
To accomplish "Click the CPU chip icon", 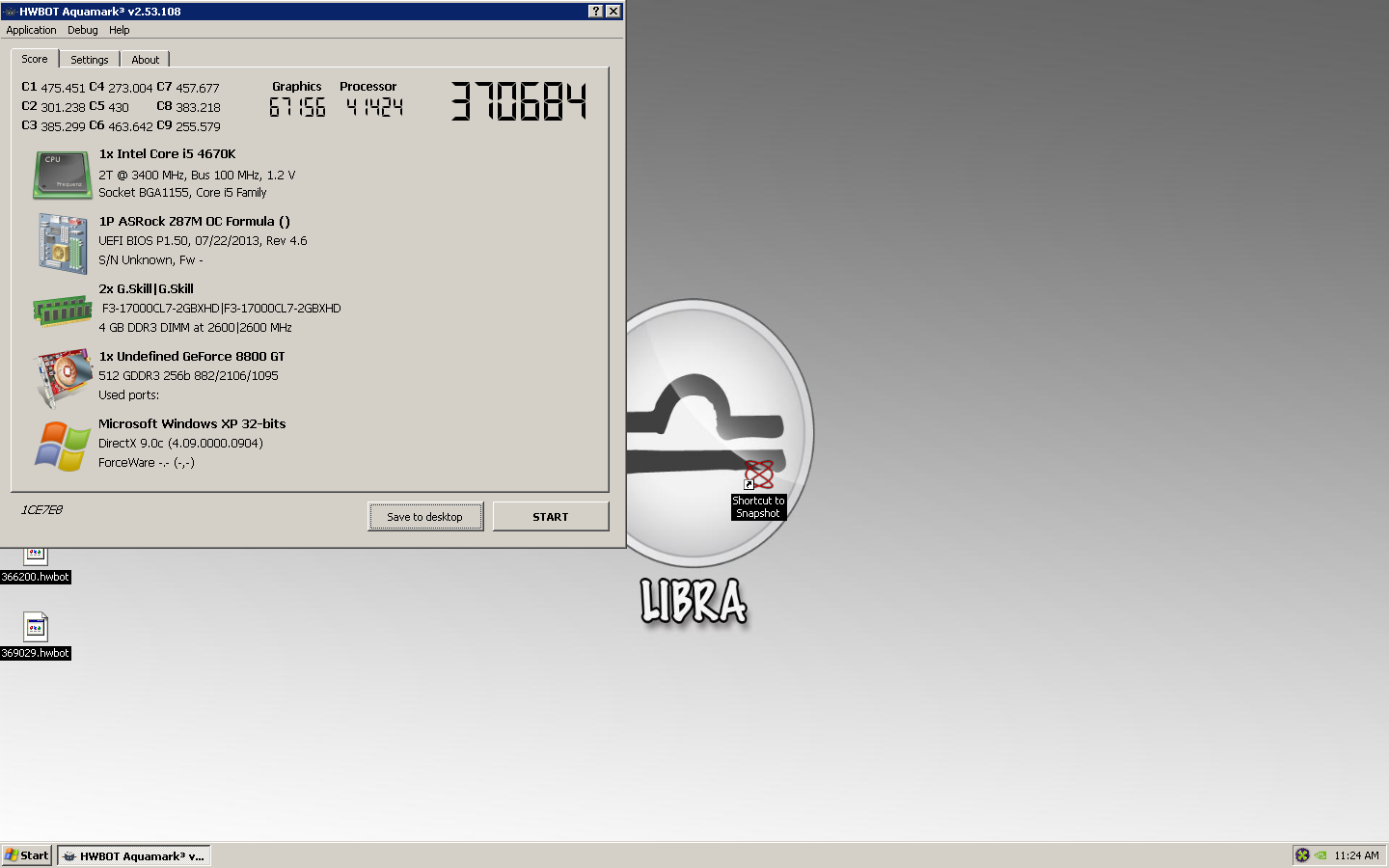I will coord(63,176).
